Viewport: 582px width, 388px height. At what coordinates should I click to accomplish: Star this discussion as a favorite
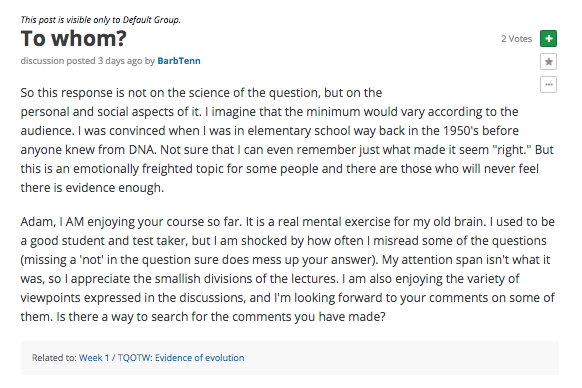(x=548, y=62)
